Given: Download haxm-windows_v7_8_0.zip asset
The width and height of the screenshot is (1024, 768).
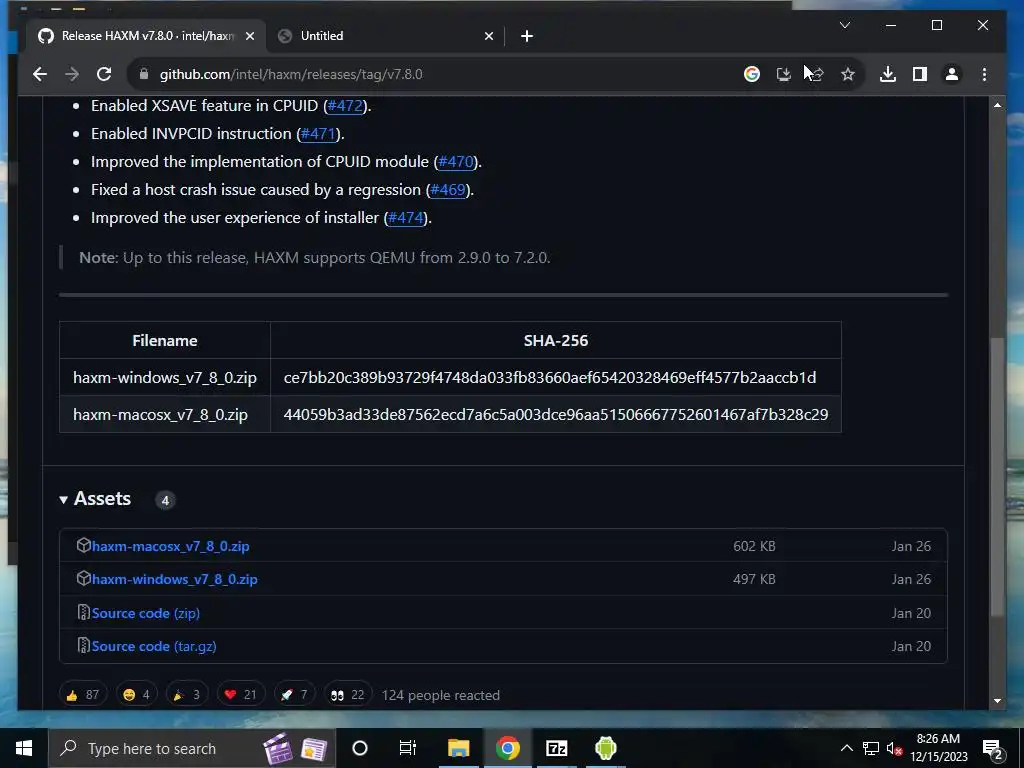Looking at the screenshot, I should pyautogui.click(x=174, y=579).
